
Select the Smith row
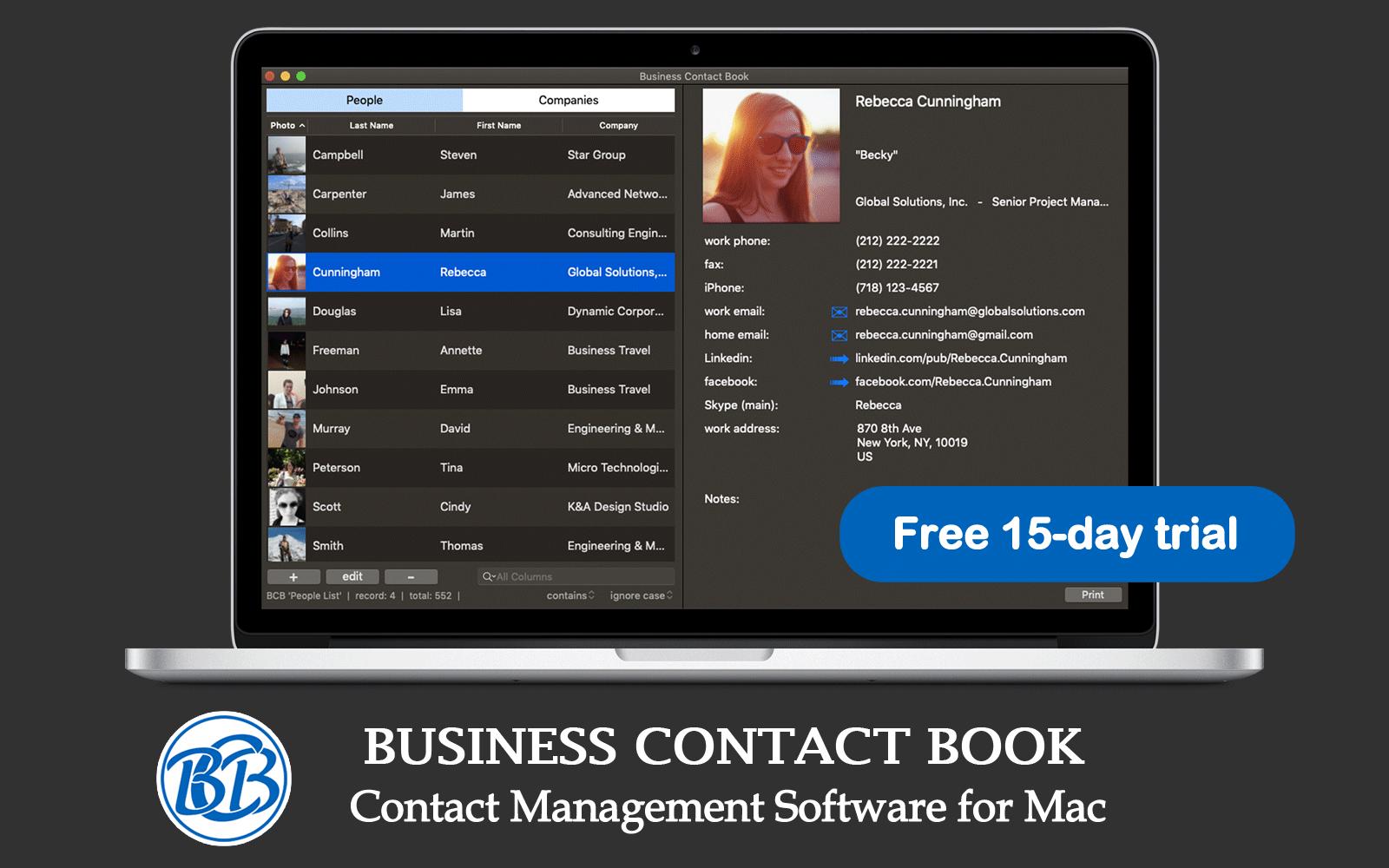point(471,545)
